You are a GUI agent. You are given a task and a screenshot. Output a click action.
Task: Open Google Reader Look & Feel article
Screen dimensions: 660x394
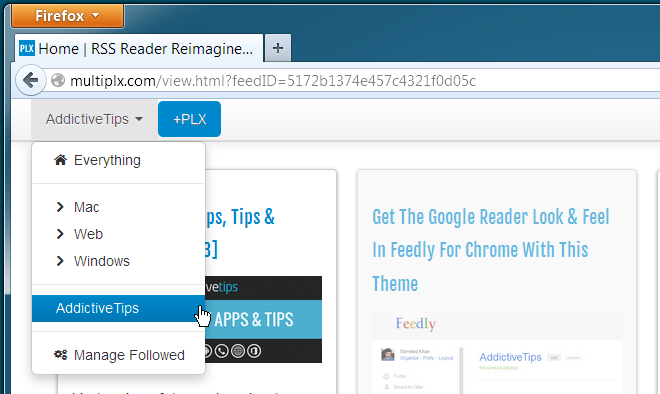click(490, 250)
